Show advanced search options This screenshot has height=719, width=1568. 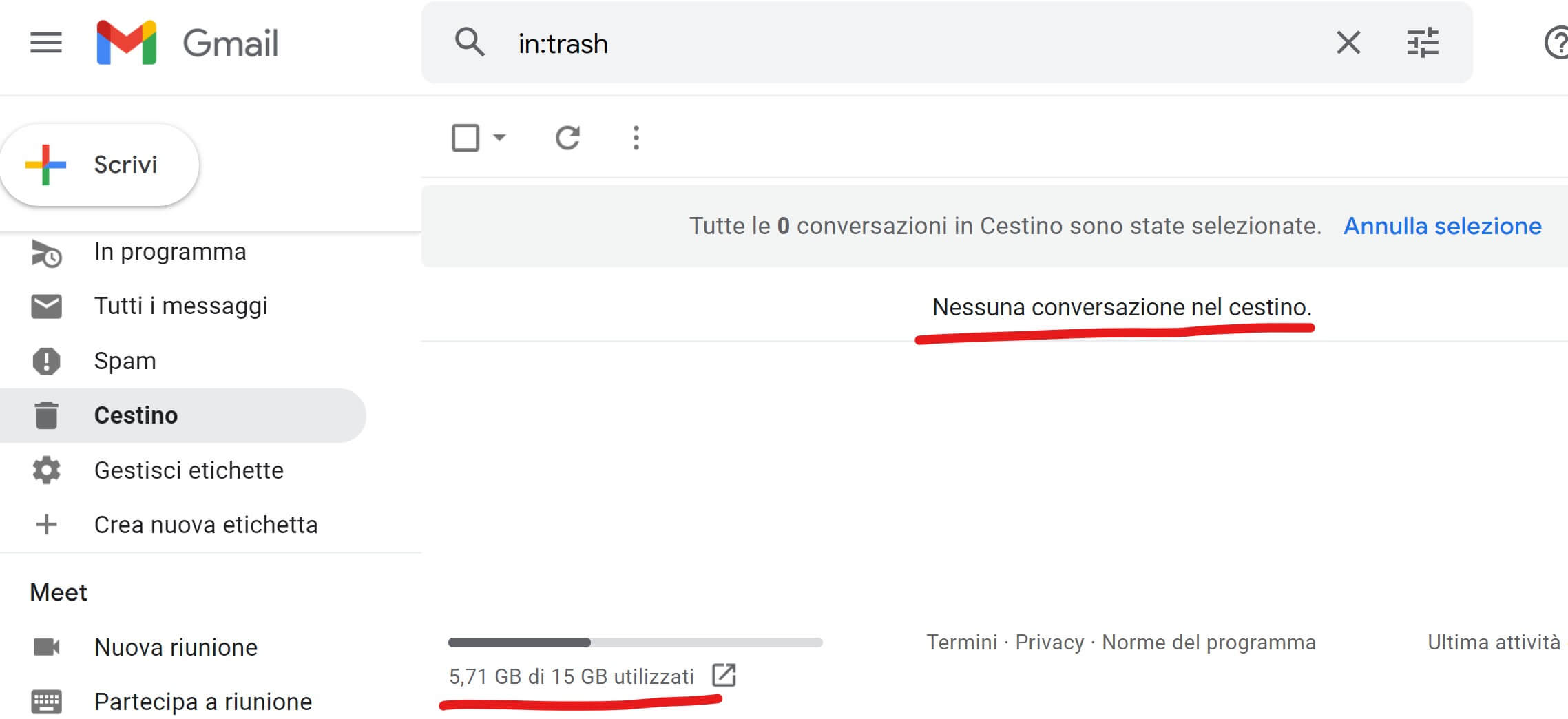[1422, 43]
